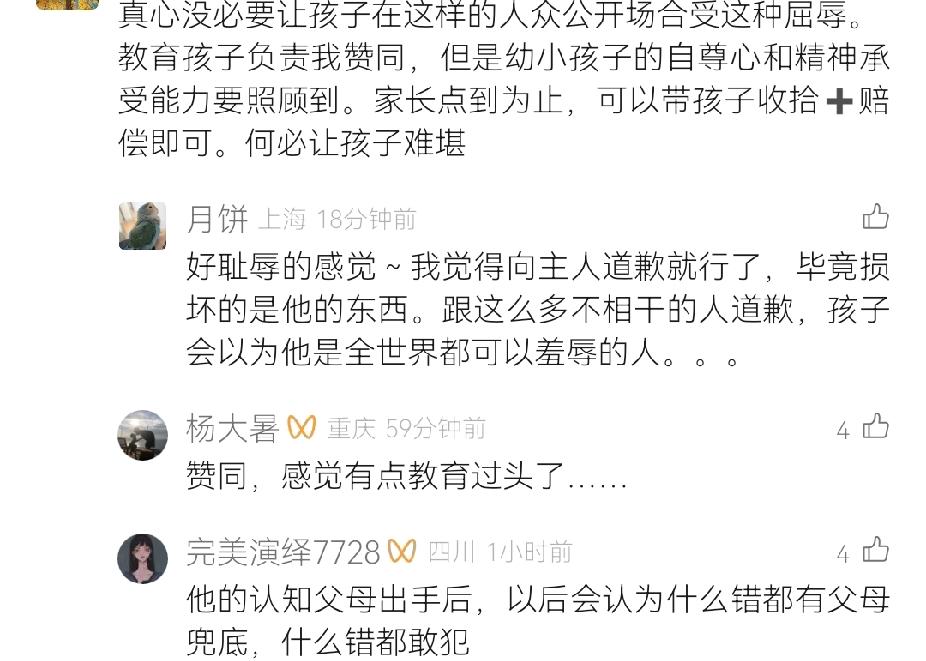Image resolution: width=926 pixels, height=661 pixels.
Task: Tap the like count on 完美演绎7728's comment
Action: coord(843,553)
